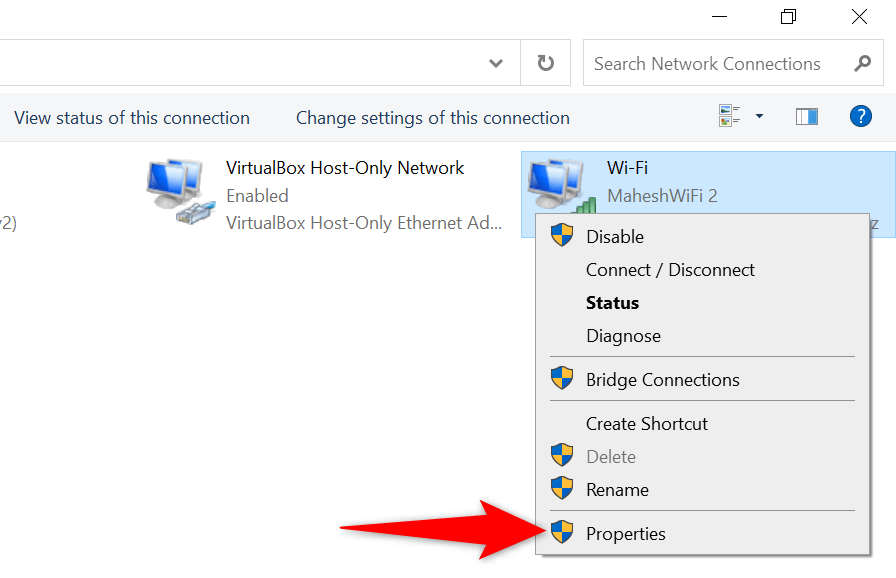
Task: Open Status from the context menu
Action: coord(612,303)
